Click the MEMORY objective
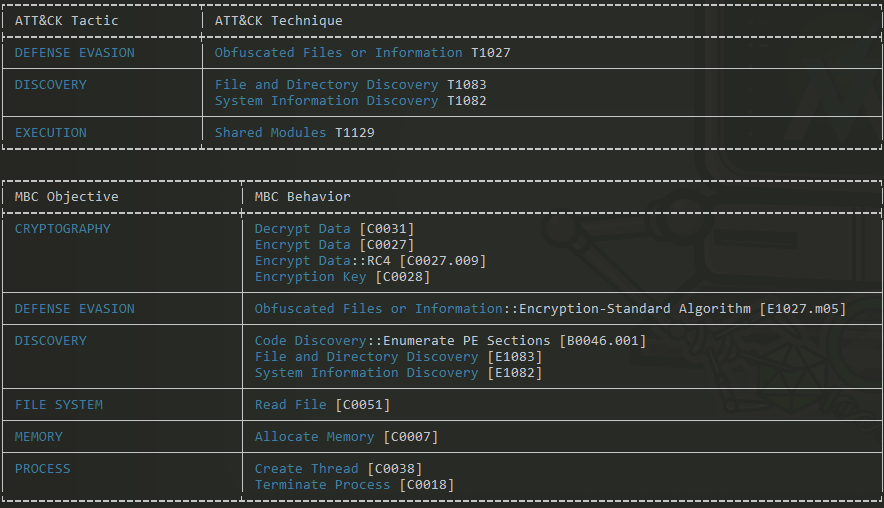Image resolution: width=884 pixels, height=508 pixels. [x=38, y=437]
